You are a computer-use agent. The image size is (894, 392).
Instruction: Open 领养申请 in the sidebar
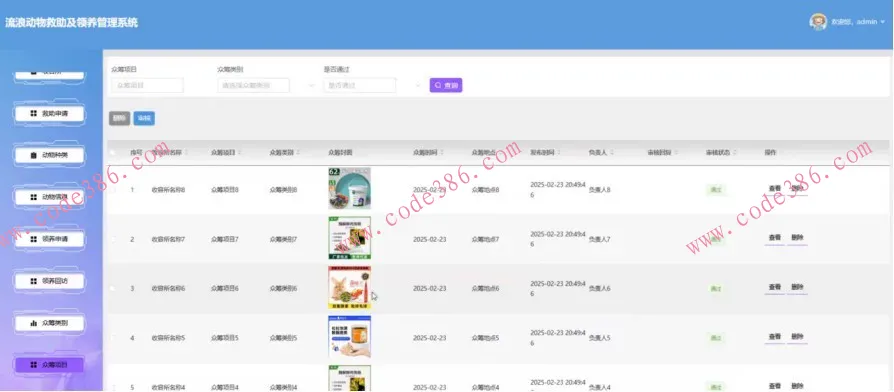coord(50,239)
